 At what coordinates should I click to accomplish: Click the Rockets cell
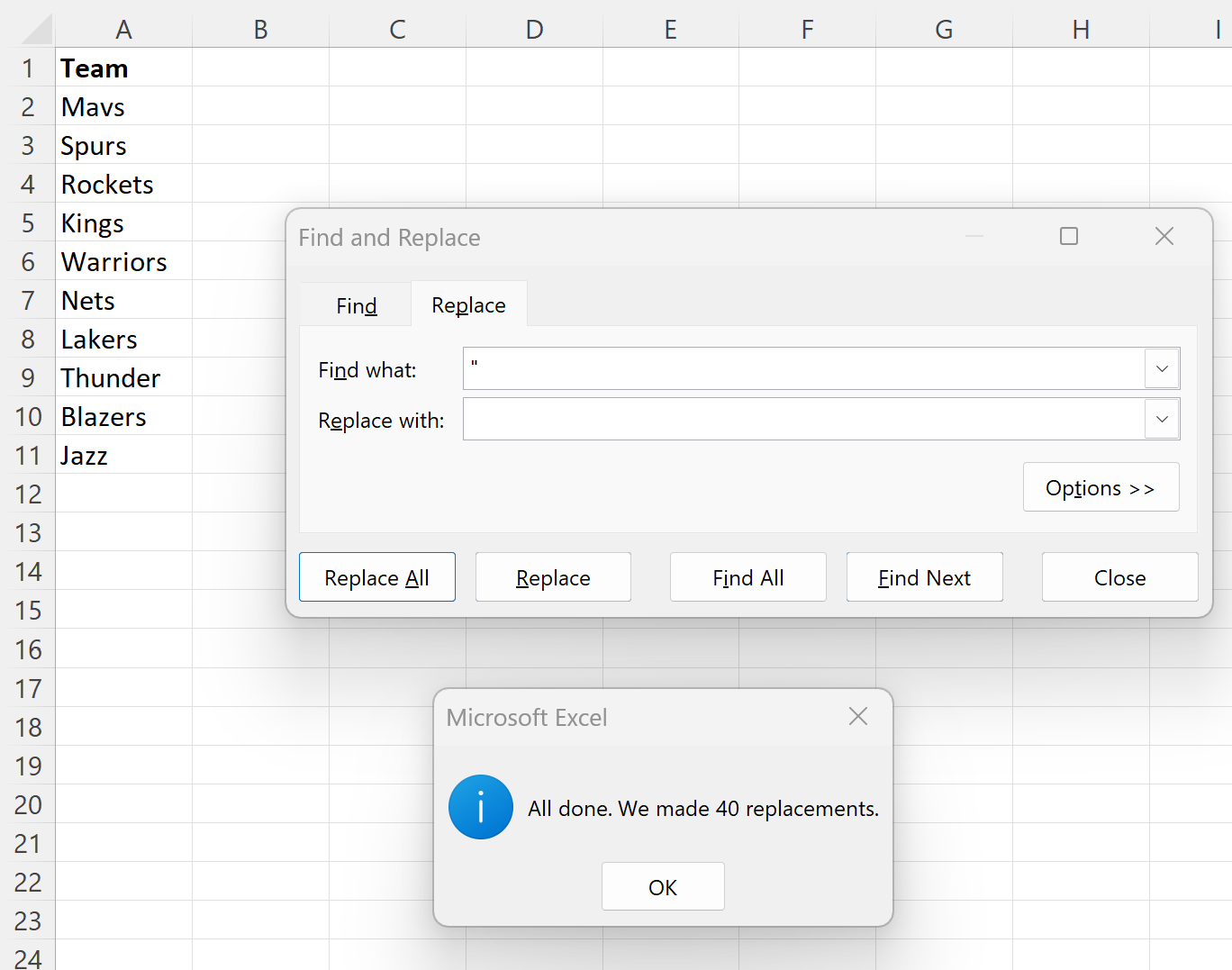(x=124, y=184)
